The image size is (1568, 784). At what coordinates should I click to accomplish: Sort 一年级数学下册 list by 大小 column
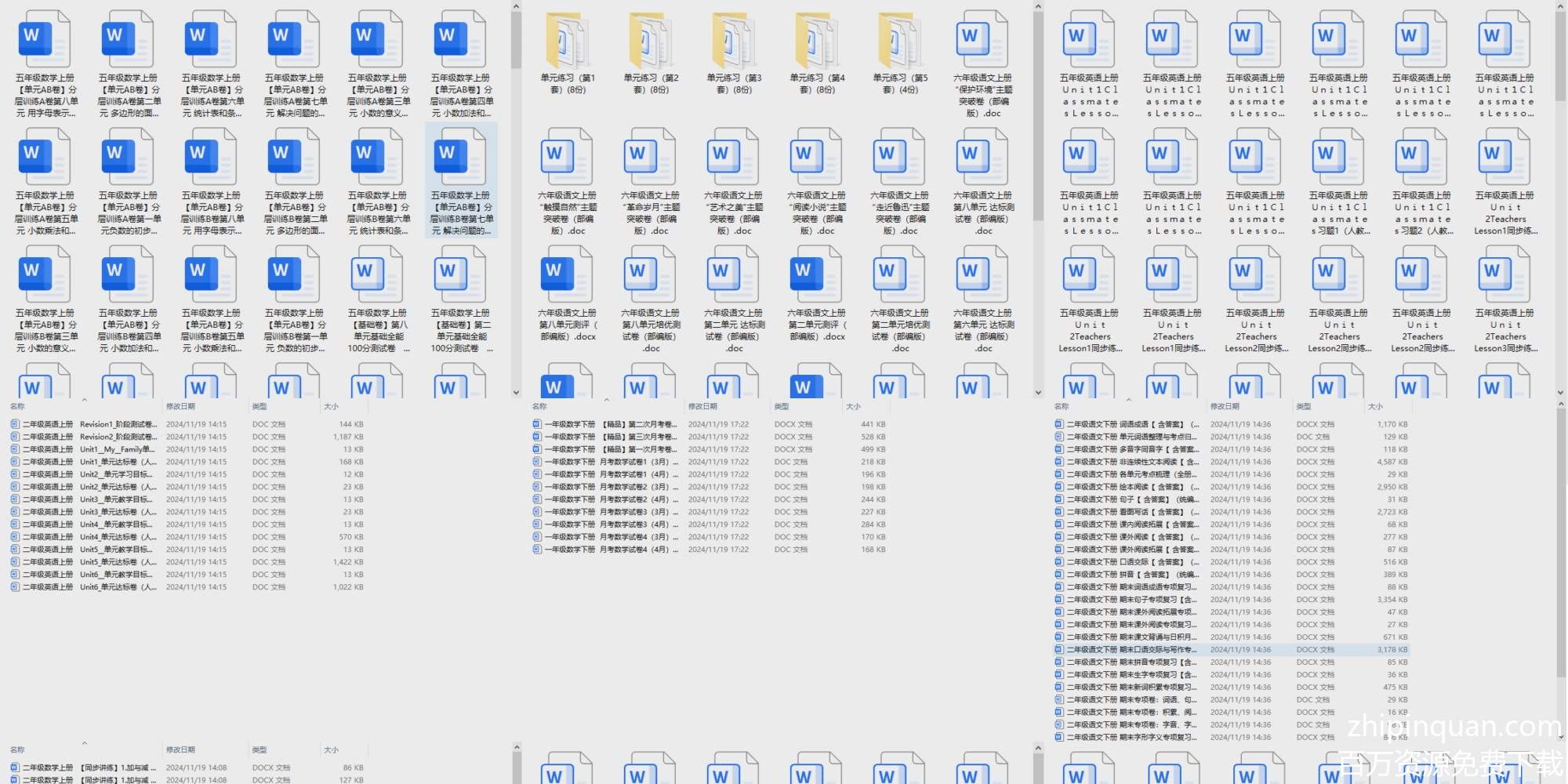click(x=853, y=406)
